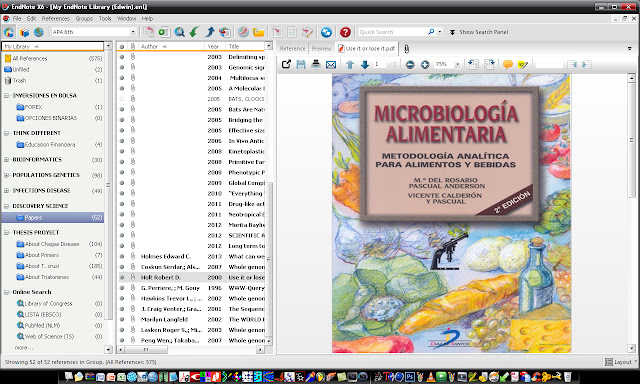Image resolution: width=640 pixels, height=384 pixels.
Task: Select the yellow highlight text tool
Action: 523,64
